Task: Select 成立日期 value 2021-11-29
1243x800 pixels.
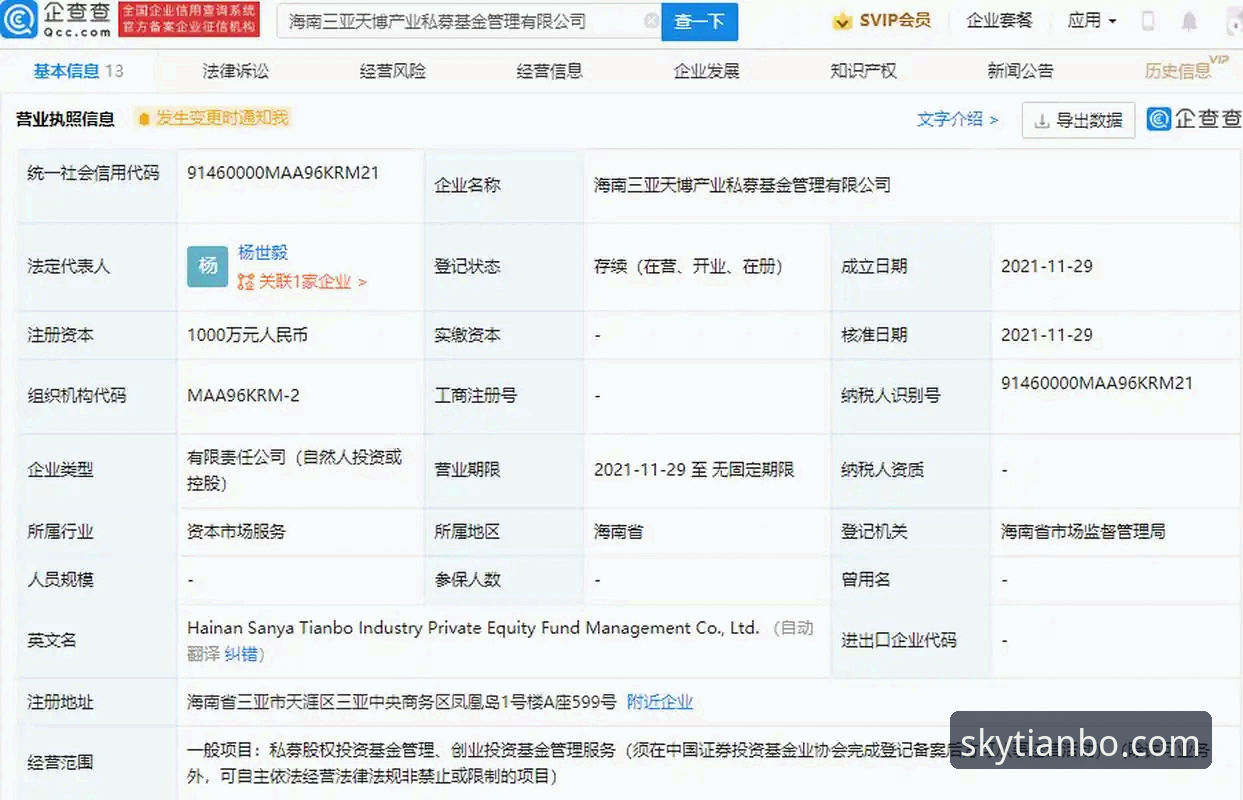Action: click(x=1047, y=266)
